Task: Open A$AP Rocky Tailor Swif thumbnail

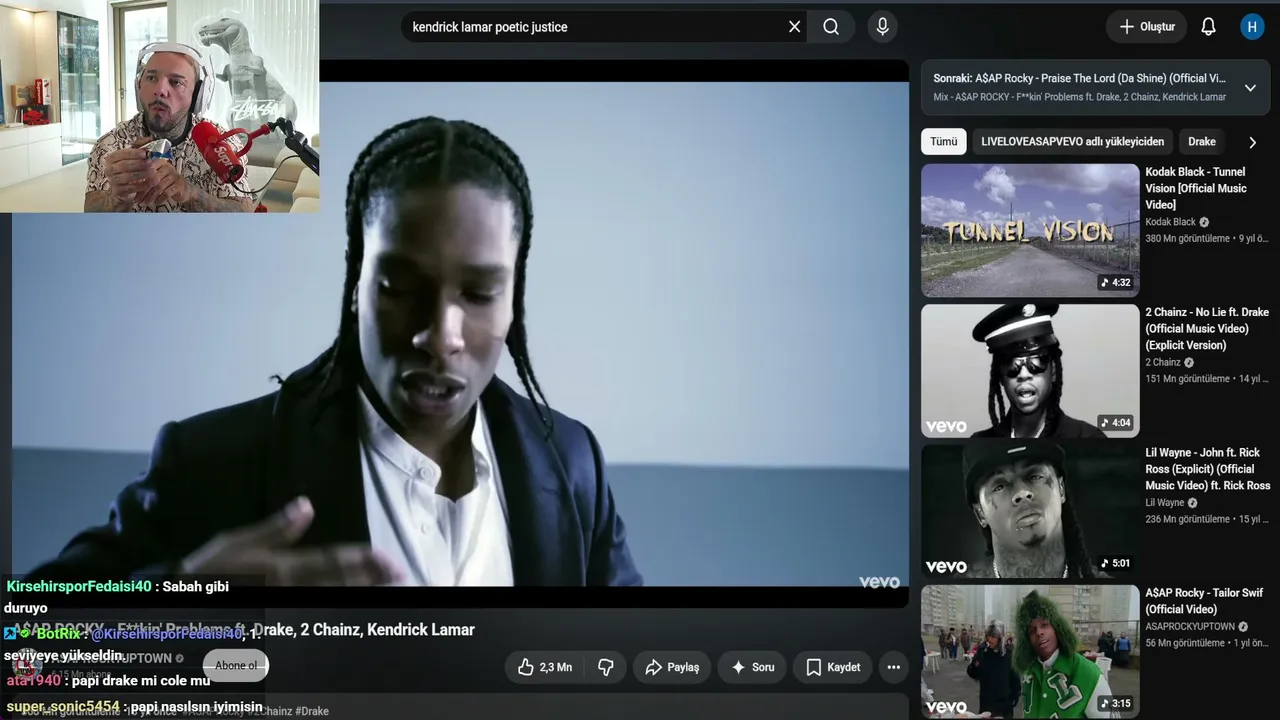Action: click(x=1030, y=651)
